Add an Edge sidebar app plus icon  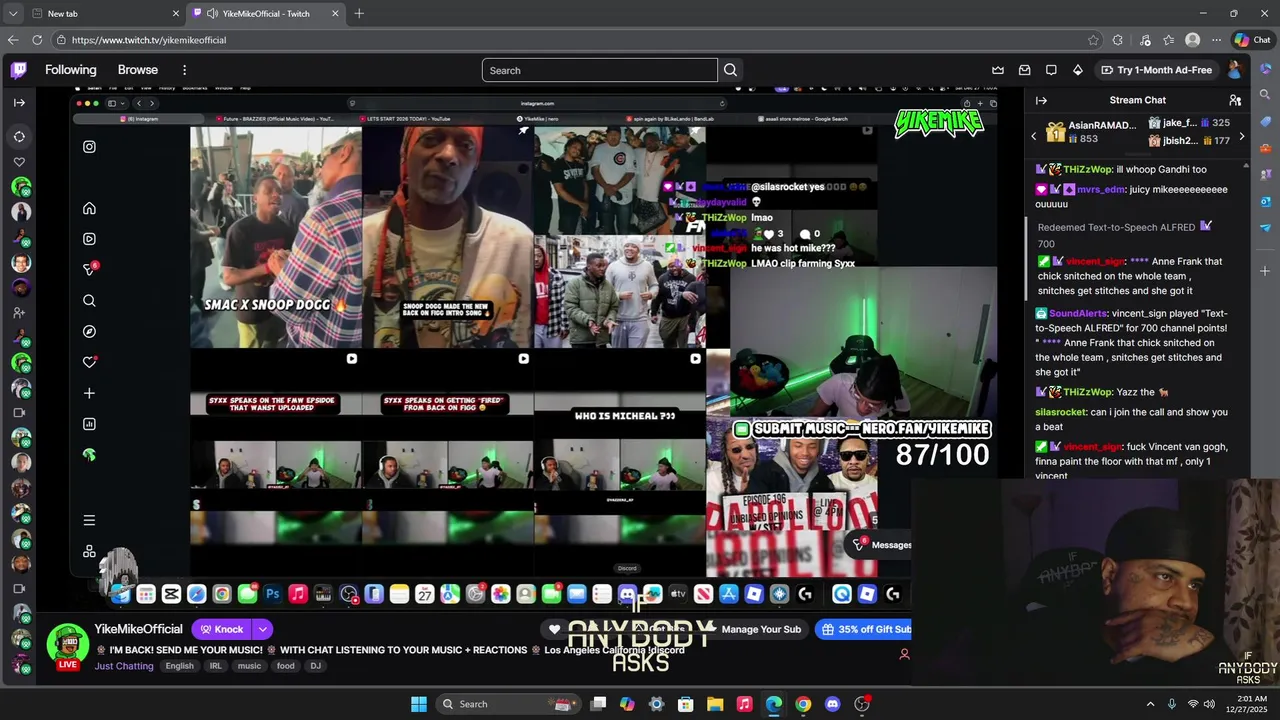1265,271
